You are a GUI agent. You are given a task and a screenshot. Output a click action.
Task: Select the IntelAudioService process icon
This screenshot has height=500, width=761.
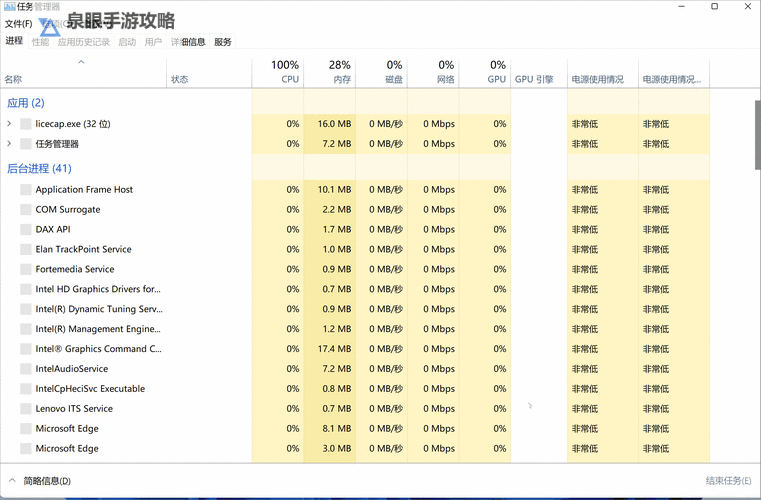[x=26, y=369]
